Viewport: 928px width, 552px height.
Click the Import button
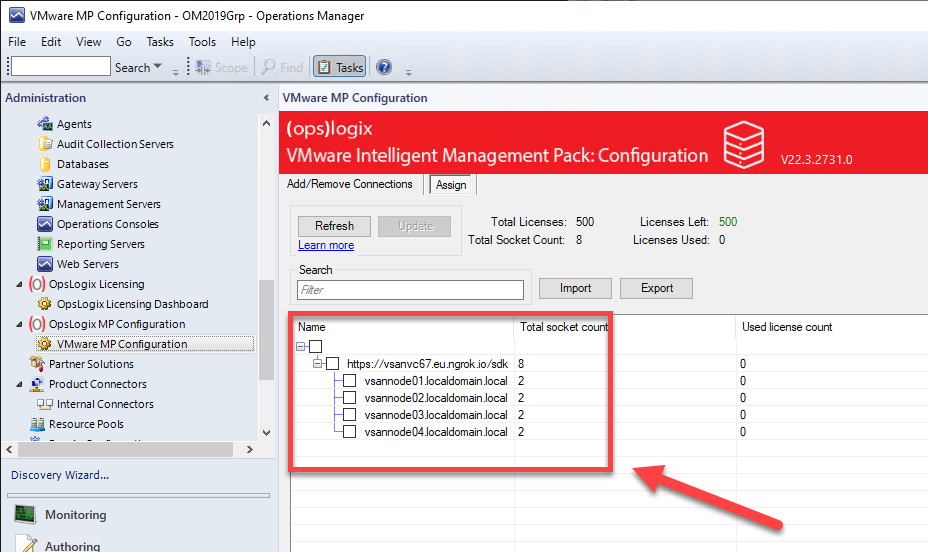click(575, 288)
